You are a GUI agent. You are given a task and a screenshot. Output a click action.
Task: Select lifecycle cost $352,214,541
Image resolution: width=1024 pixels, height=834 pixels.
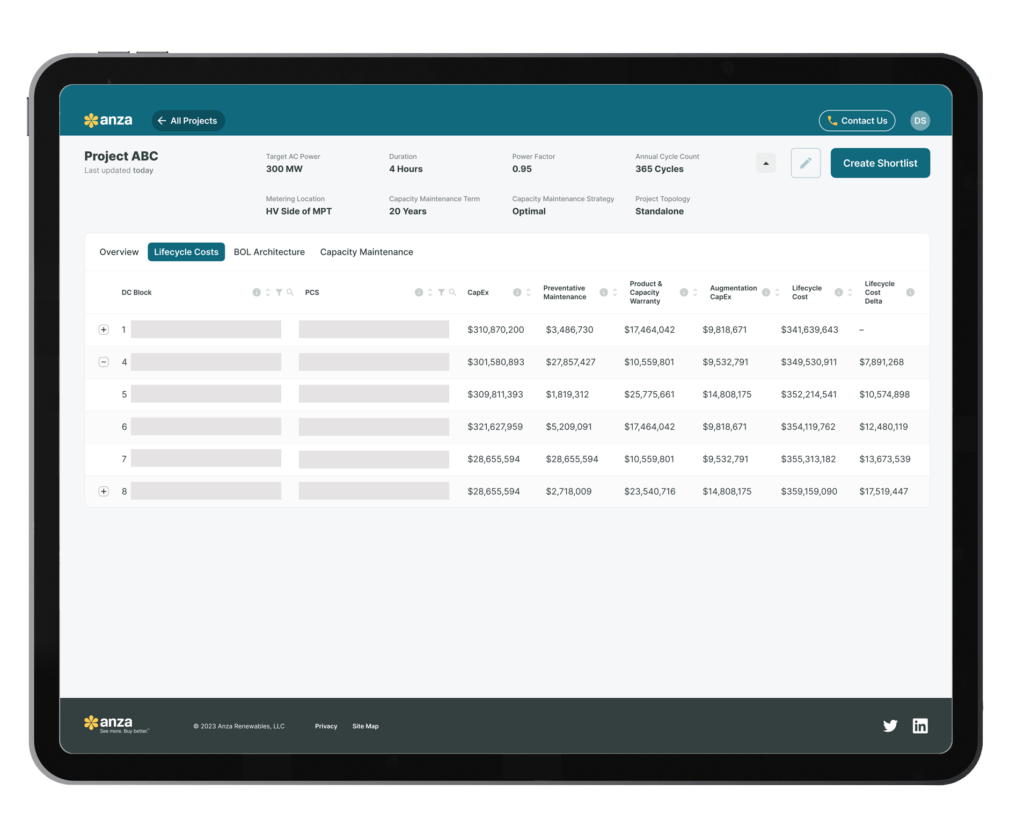(x=808, y=394)
